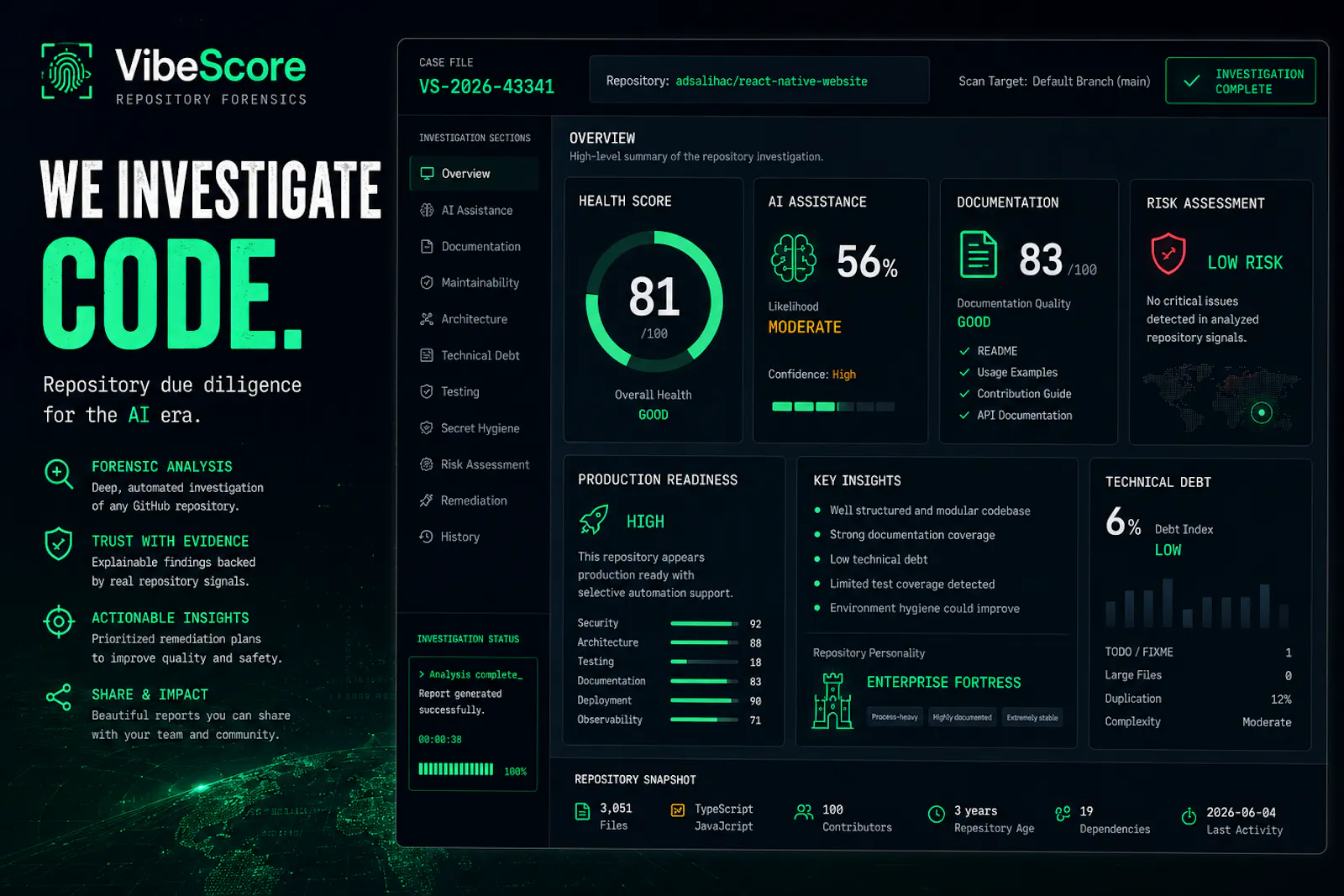This screenshot has height=896, width=1344.
Task: Click the Remediation sidebar icon
Action: click(427, 500)
